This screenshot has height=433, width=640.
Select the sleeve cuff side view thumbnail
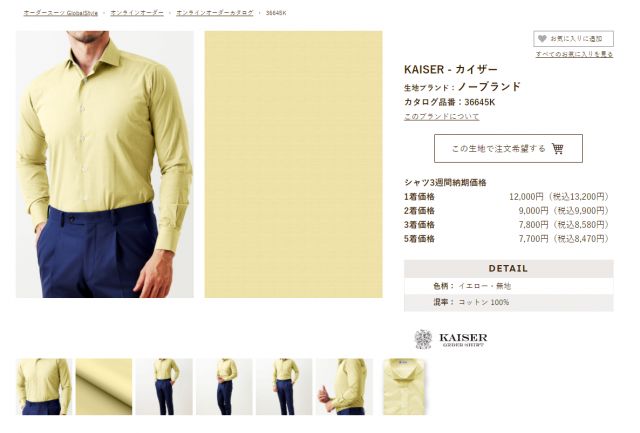344,386
